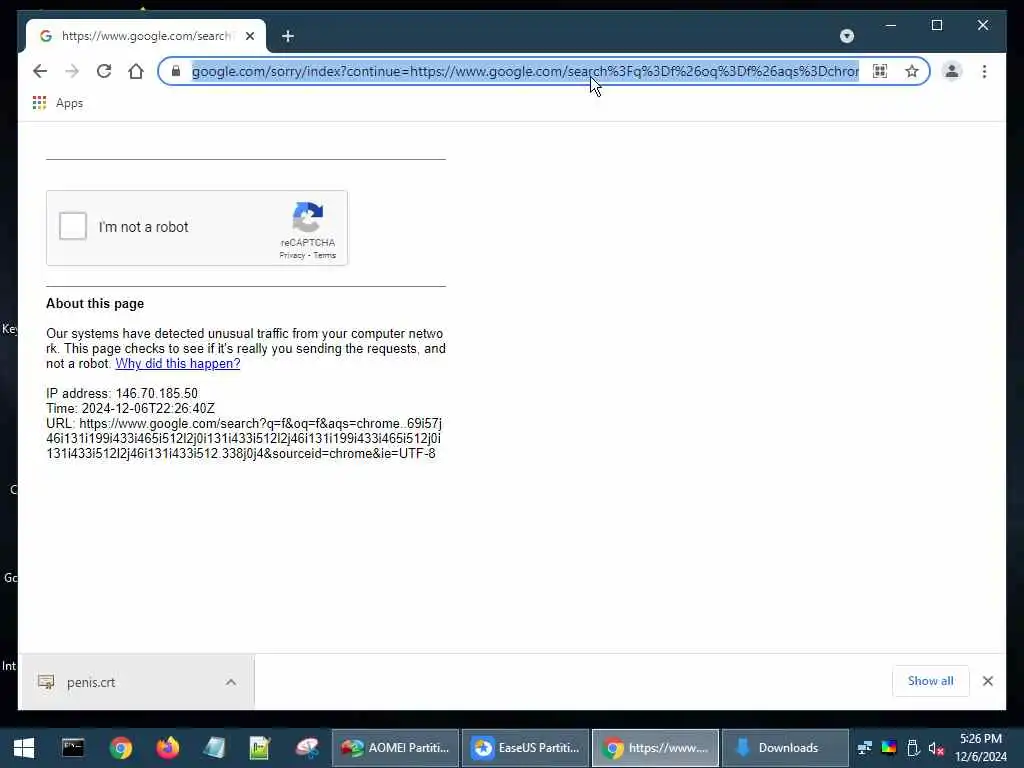This screenshot has height=768, width=1024.
Task: Close the downloads bar
Action: [x=988, y=681]
